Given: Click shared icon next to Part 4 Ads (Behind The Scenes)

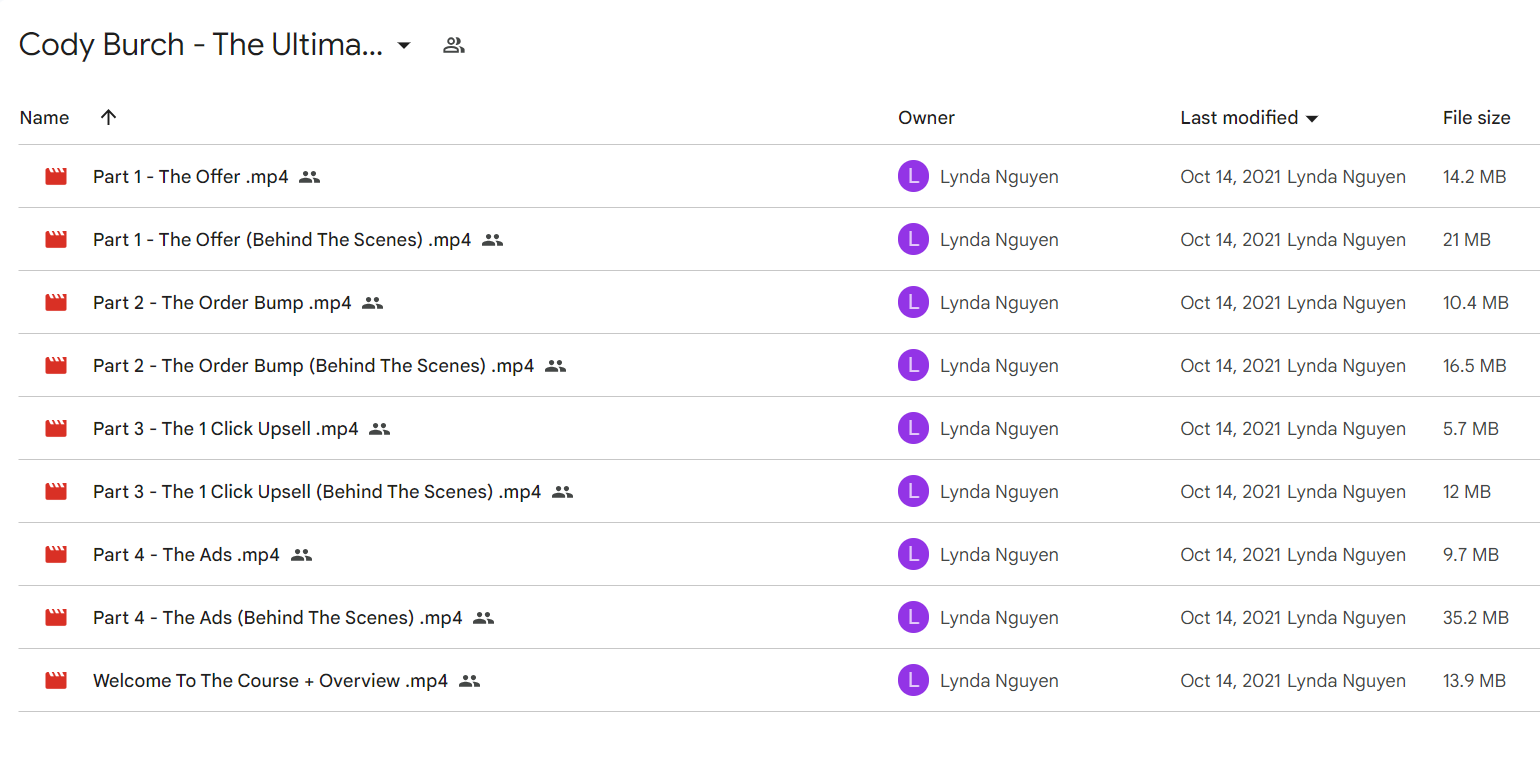Looking at the screenshot, I should pos(483,618).
